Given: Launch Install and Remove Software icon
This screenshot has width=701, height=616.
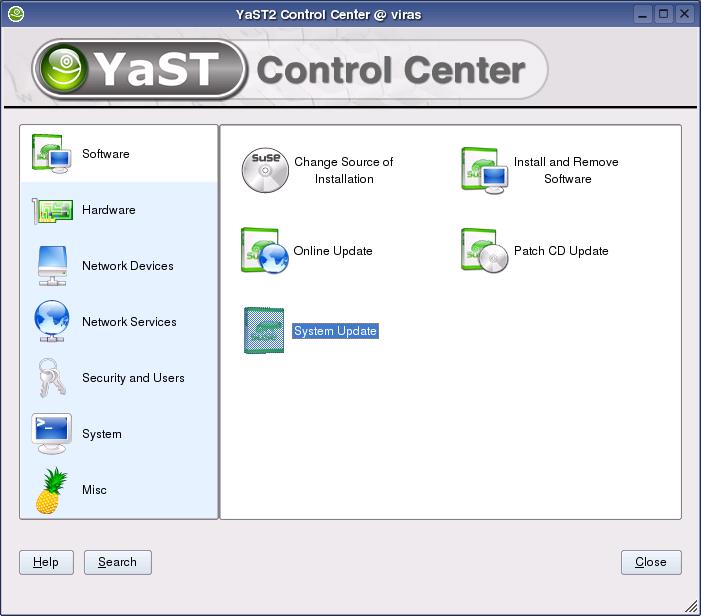Looking at the screenshot, I should point(485,170).
